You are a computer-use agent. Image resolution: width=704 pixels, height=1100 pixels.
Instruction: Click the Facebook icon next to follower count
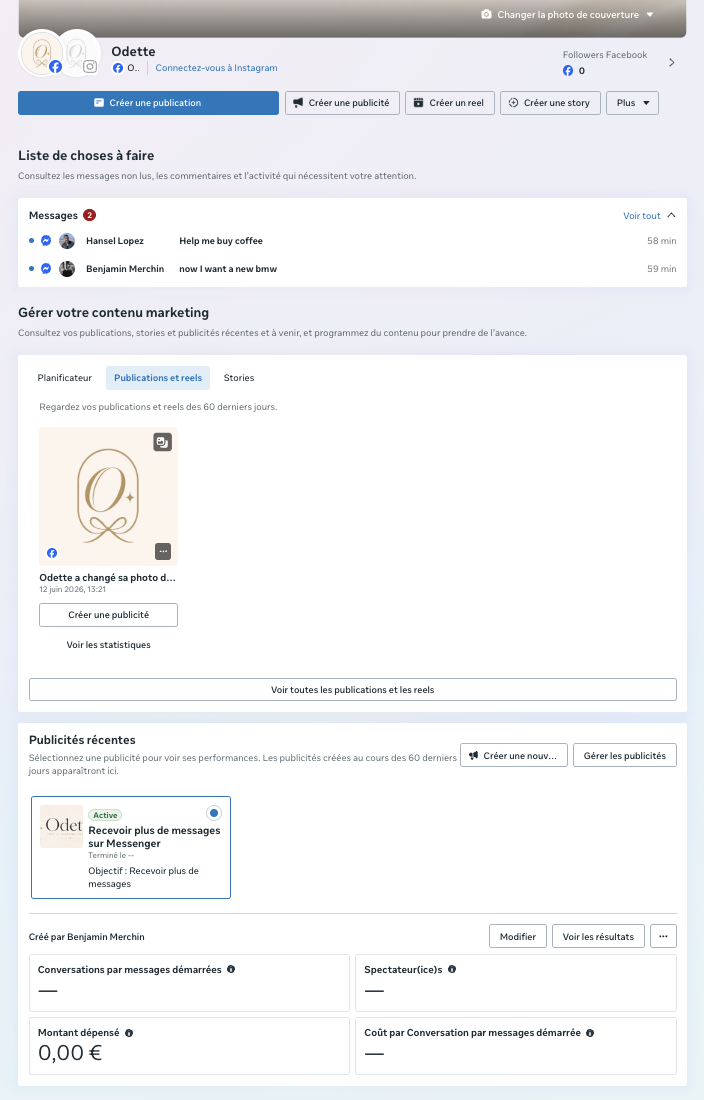tap(568, 71)
